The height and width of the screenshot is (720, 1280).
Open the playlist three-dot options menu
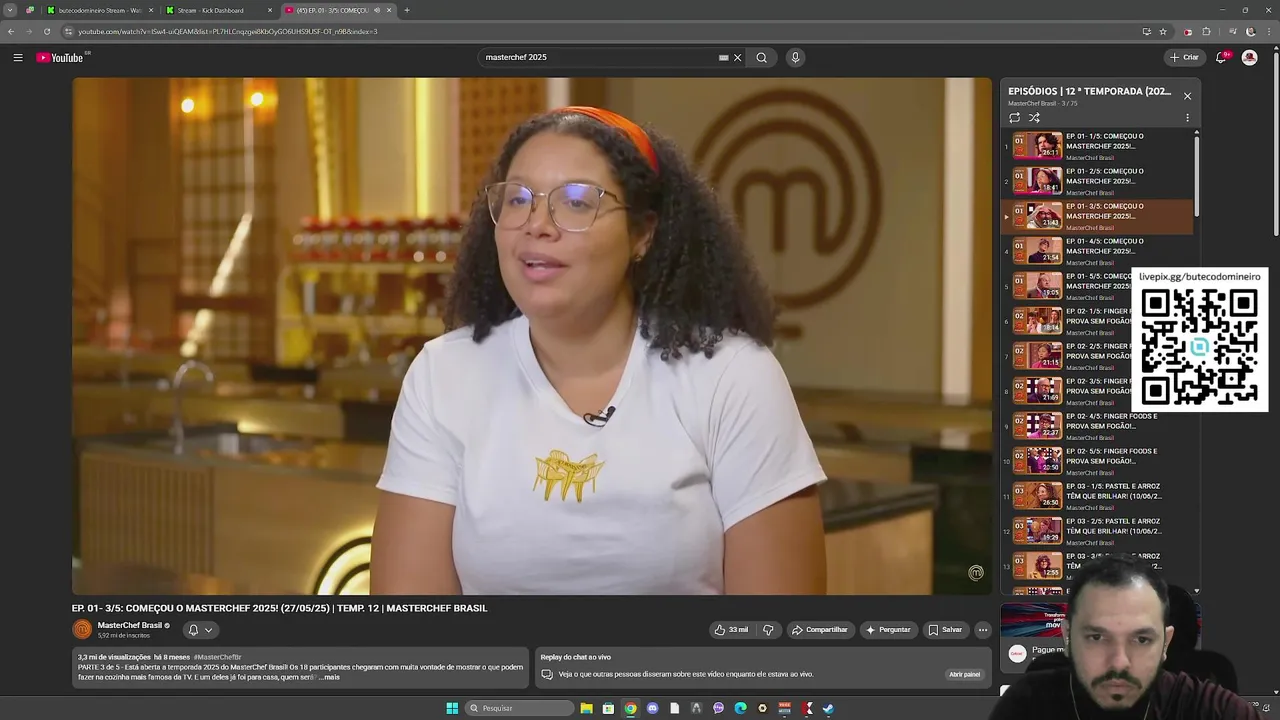pyautogui.click(x=1187, y=118)
